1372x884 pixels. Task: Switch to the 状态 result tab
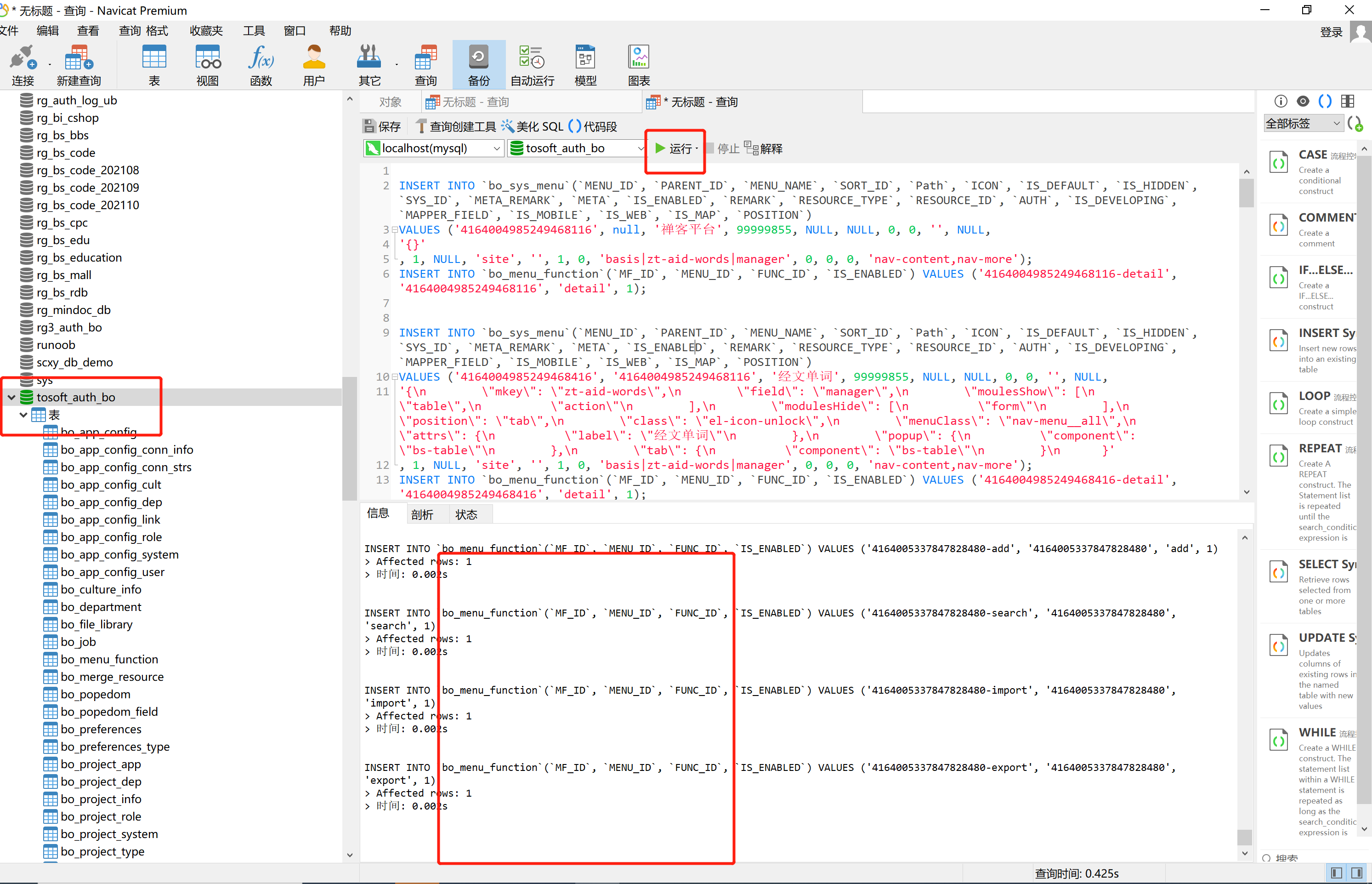point(466,514)
